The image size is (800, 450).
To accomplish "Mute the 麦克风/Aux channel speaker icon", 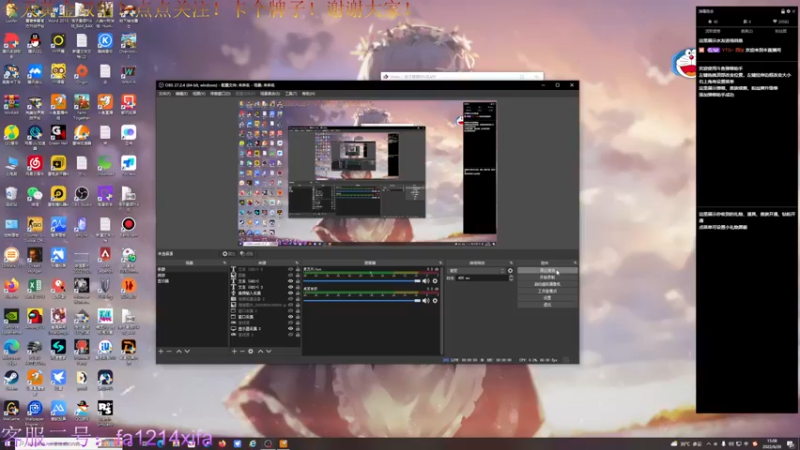I will coord(426,281).
